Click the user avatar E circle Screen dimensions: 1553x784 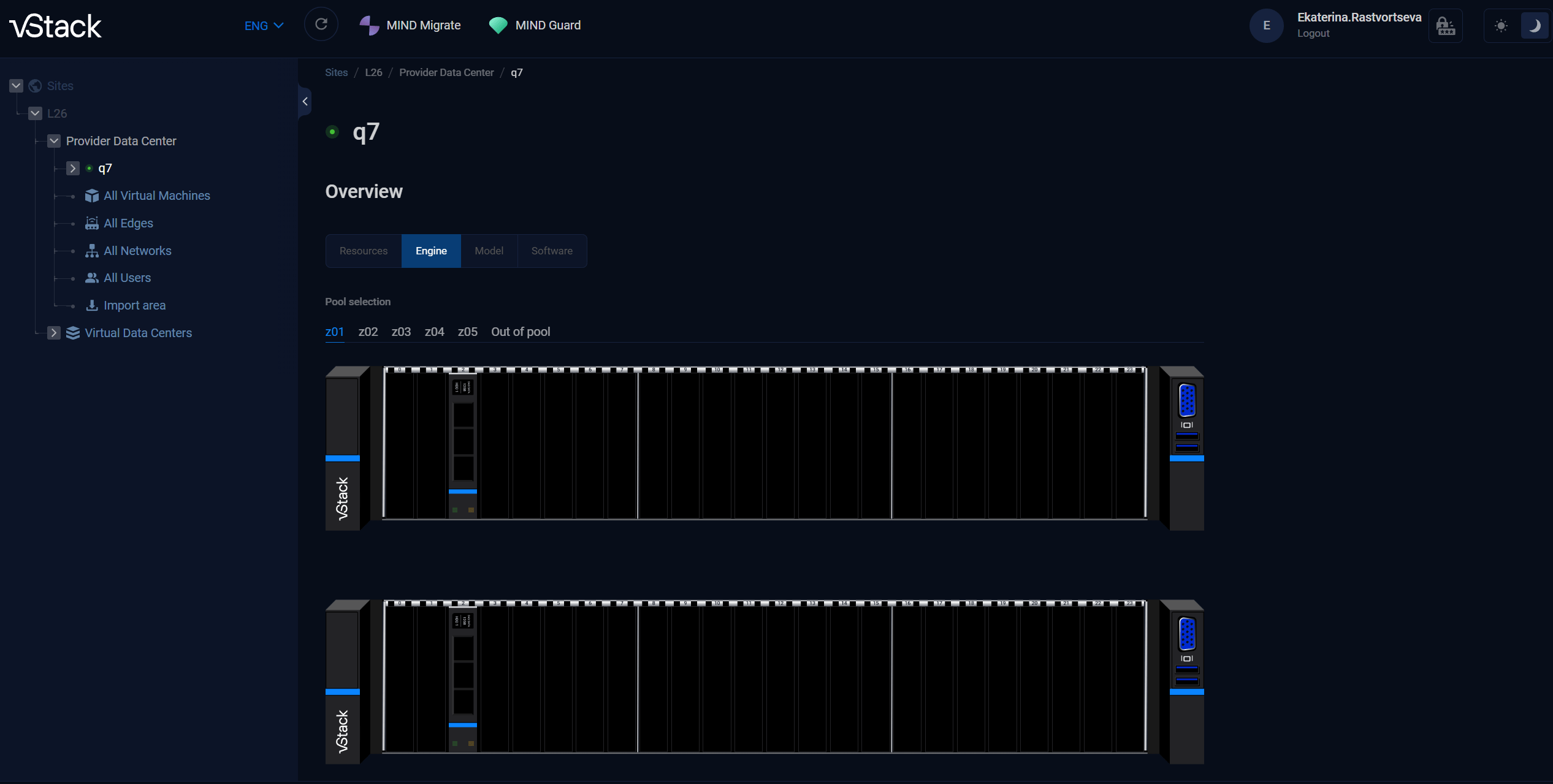[1266, 26]
